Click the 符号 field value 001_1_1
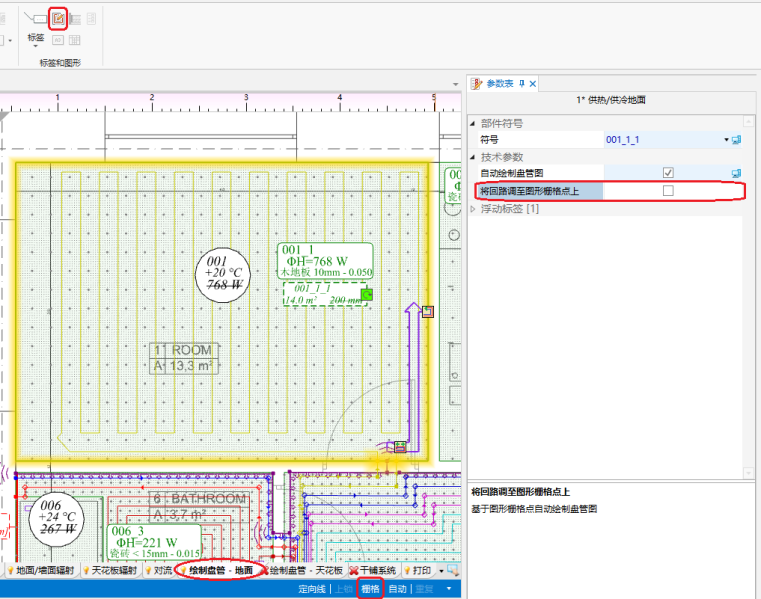This screenshot has width=761, height=599. coord(623,140)
